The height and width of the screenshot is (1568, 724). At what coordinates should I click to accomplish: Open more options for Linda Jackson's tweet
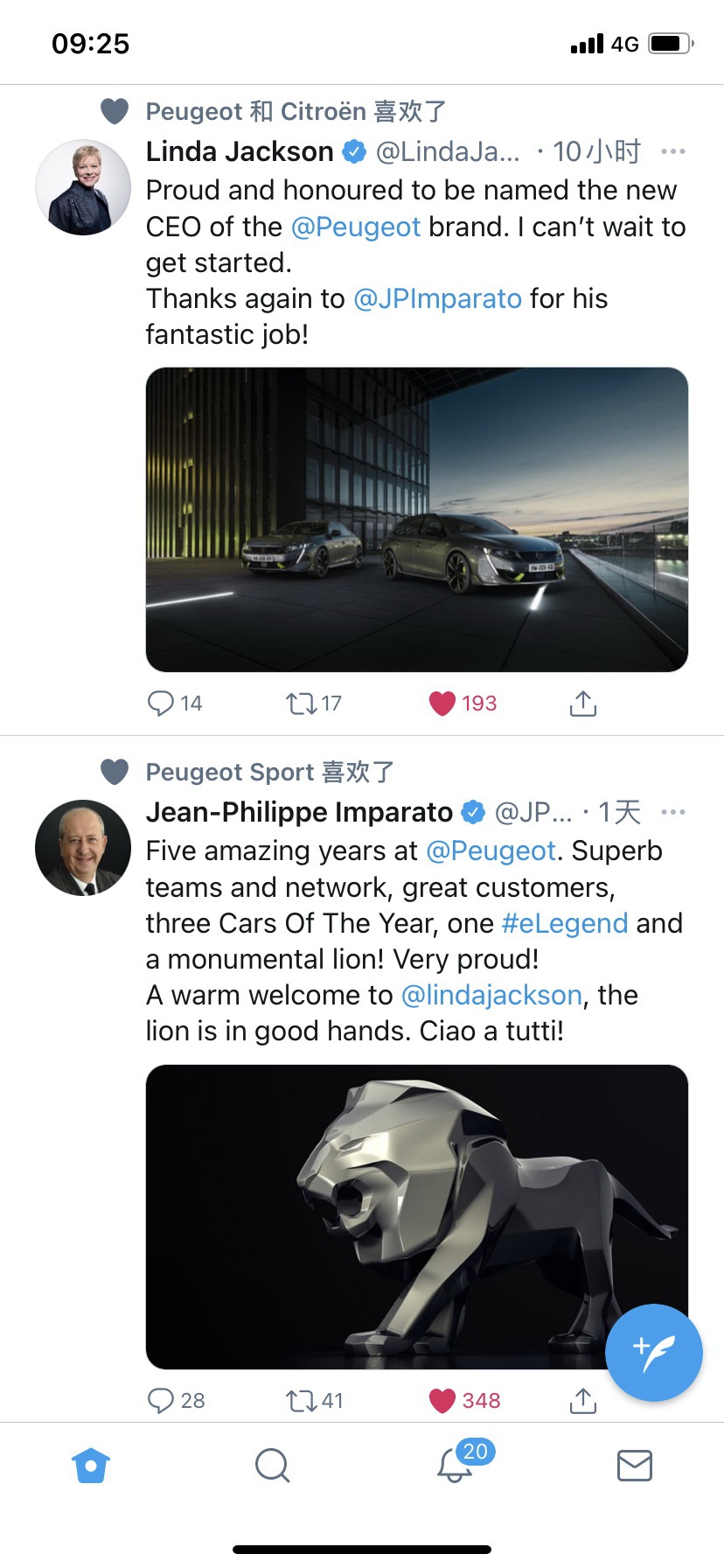tap(672, 152)
